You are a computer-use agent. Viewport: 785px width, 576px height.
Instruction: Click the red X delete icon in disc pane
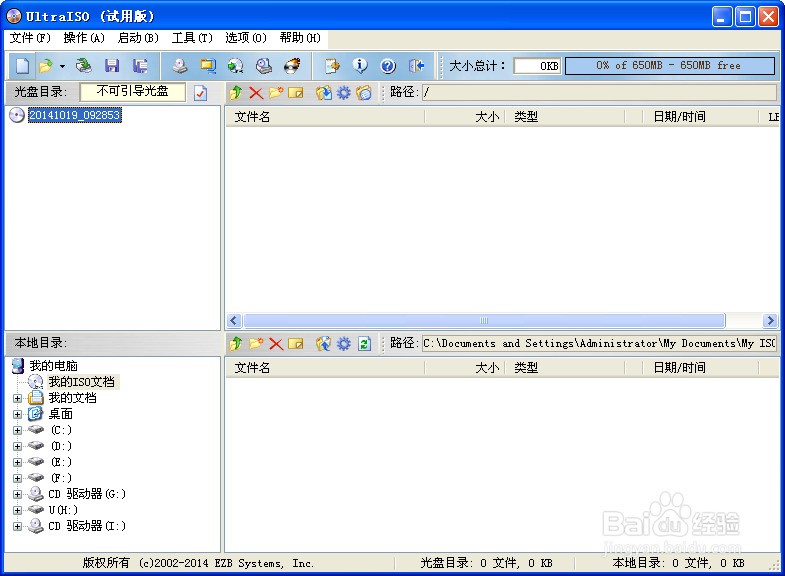pos(256,93)
